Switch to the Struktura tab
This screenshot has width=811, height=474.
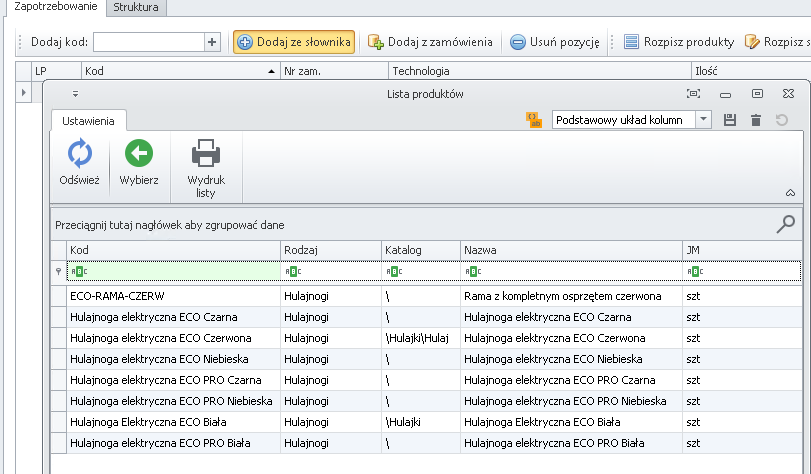(136, 7)
